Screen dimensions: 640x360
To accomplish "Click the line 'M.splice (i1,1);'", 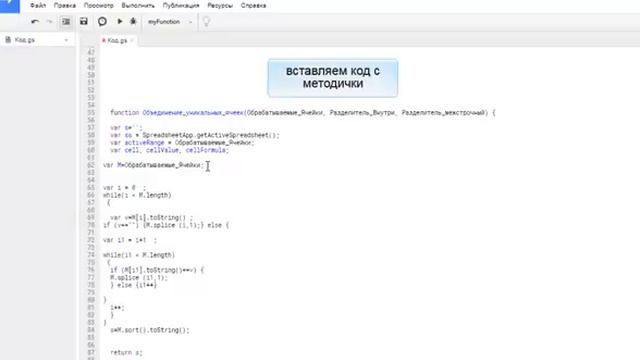I will (139, 278).
